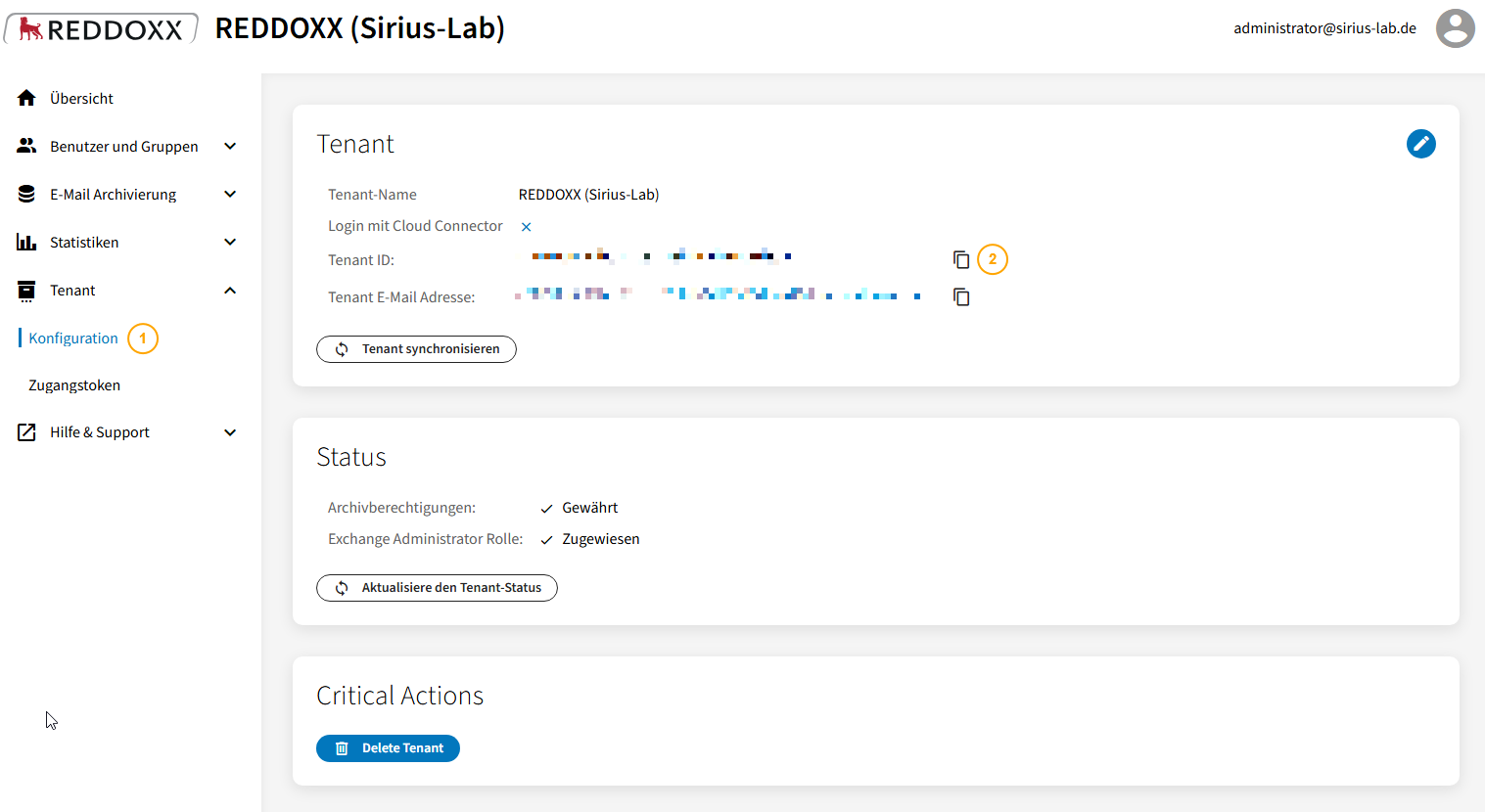Click the blue pencil edit icon

tap(1420, 144)
